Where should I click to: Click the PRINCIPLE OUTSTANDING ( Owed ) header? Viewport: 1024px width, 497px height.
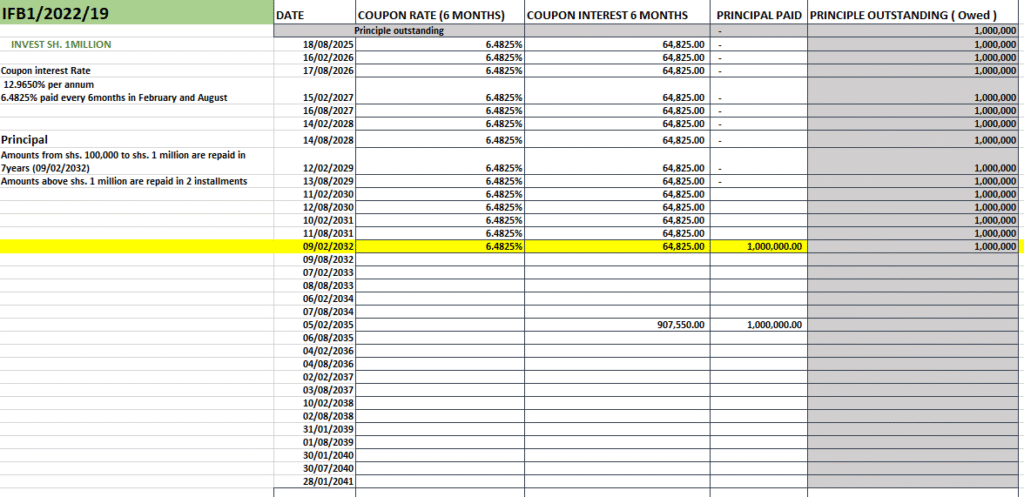pyautogui.click(x=903, y=16)
